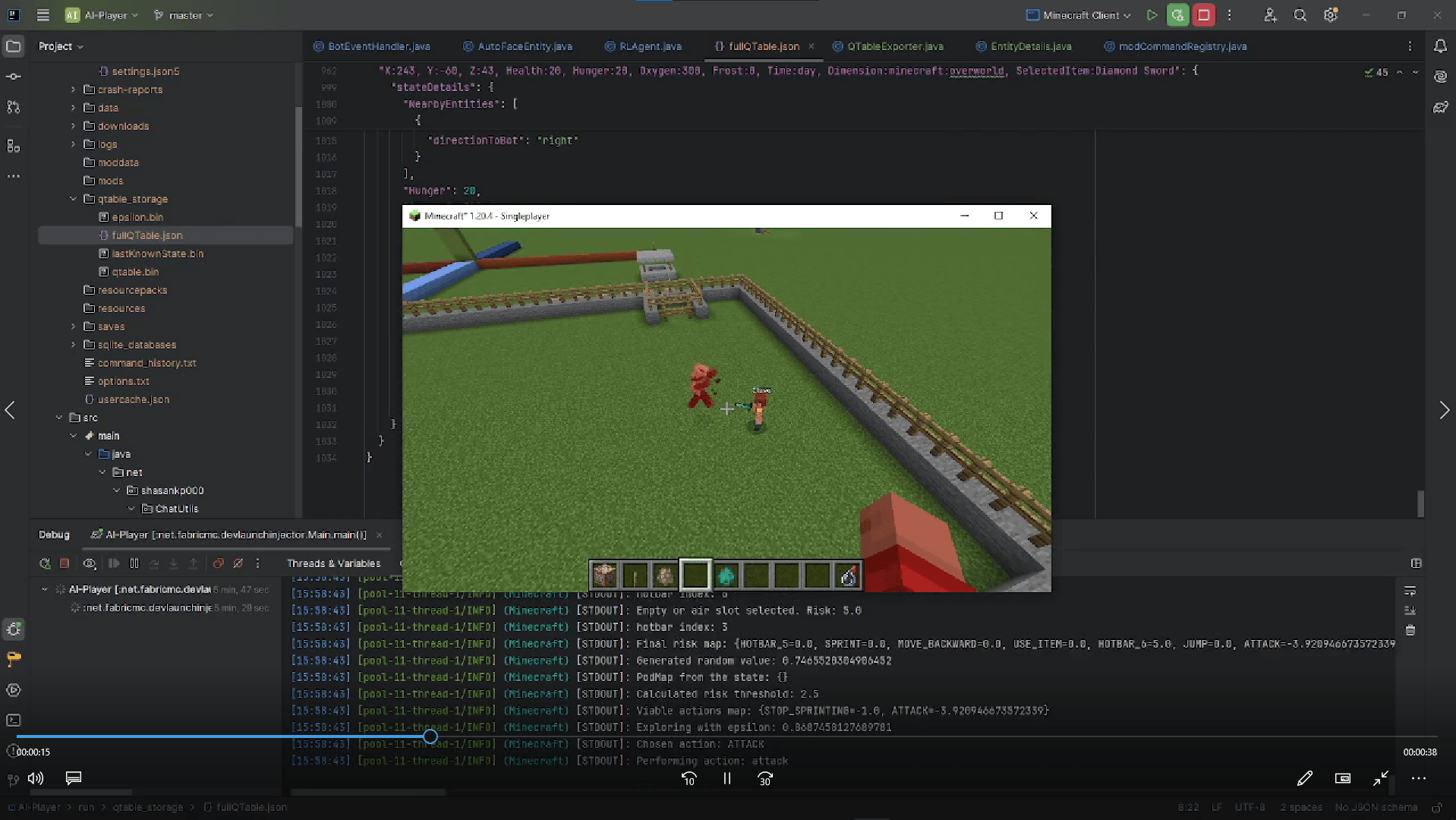This screenshot has height=820, width=1456.
Task: Click the Mute Breakpoints icon
Action: click(x=238, y=563)
